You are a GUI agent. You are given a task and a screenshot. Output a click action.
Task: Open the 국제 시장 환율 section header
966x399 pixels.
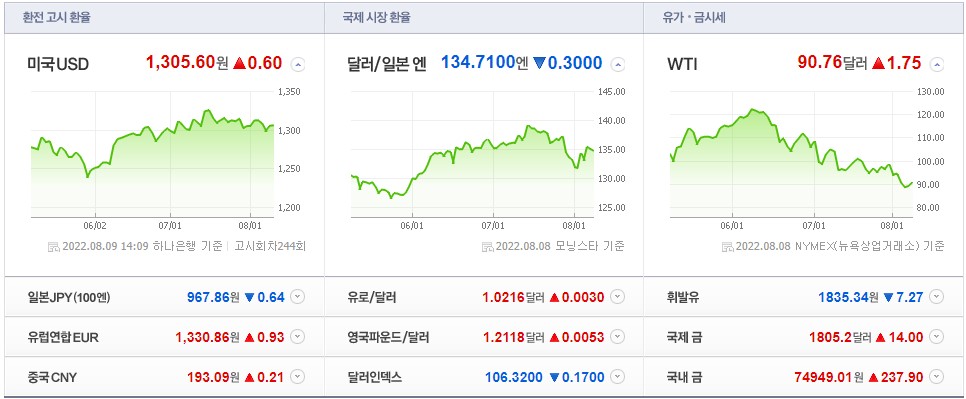click(x=376, y=18)
